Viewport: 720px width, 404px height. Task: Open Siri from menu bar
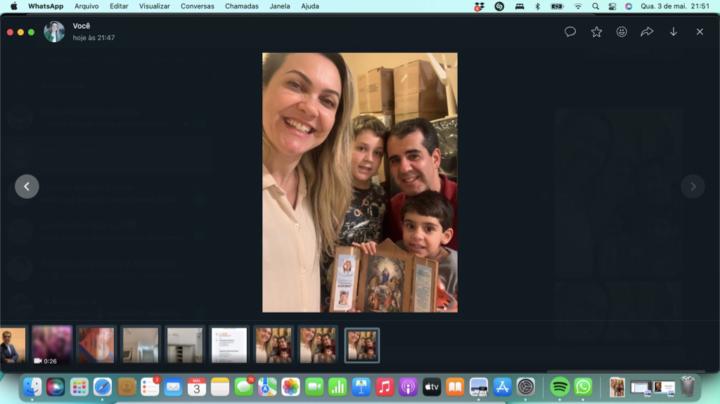coord(628,6)
